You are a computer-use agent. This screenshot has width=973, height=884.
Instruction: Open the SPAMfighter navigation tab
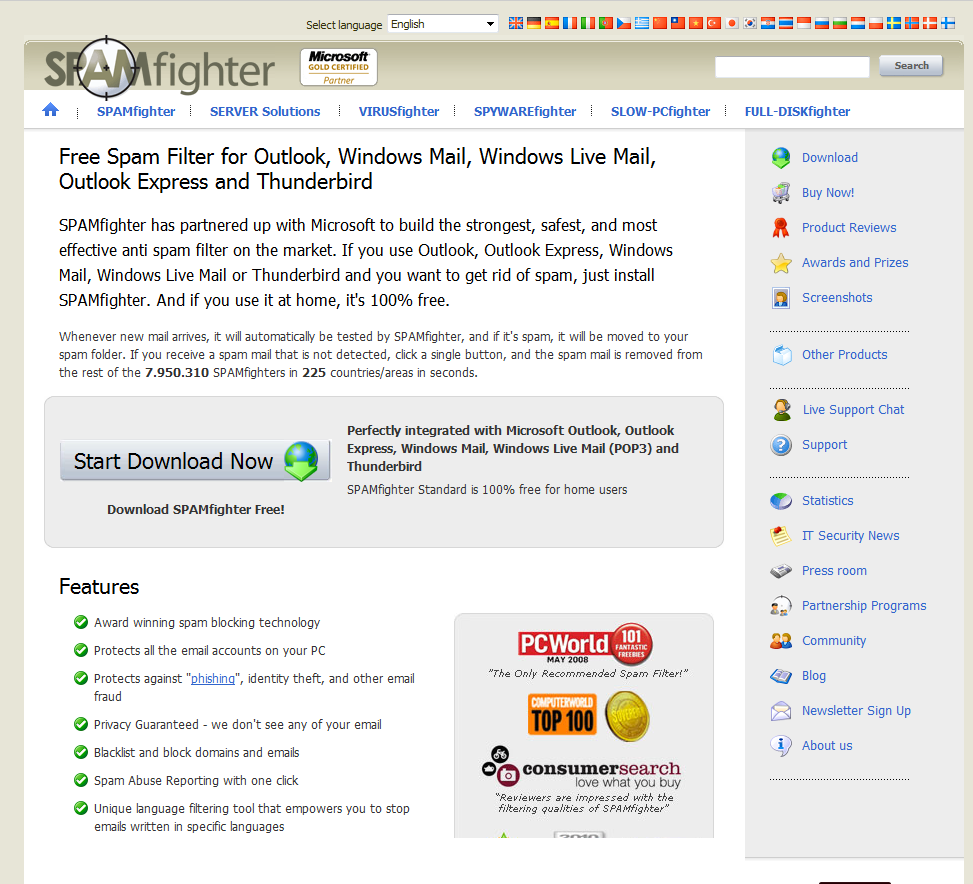coord(136,112)
